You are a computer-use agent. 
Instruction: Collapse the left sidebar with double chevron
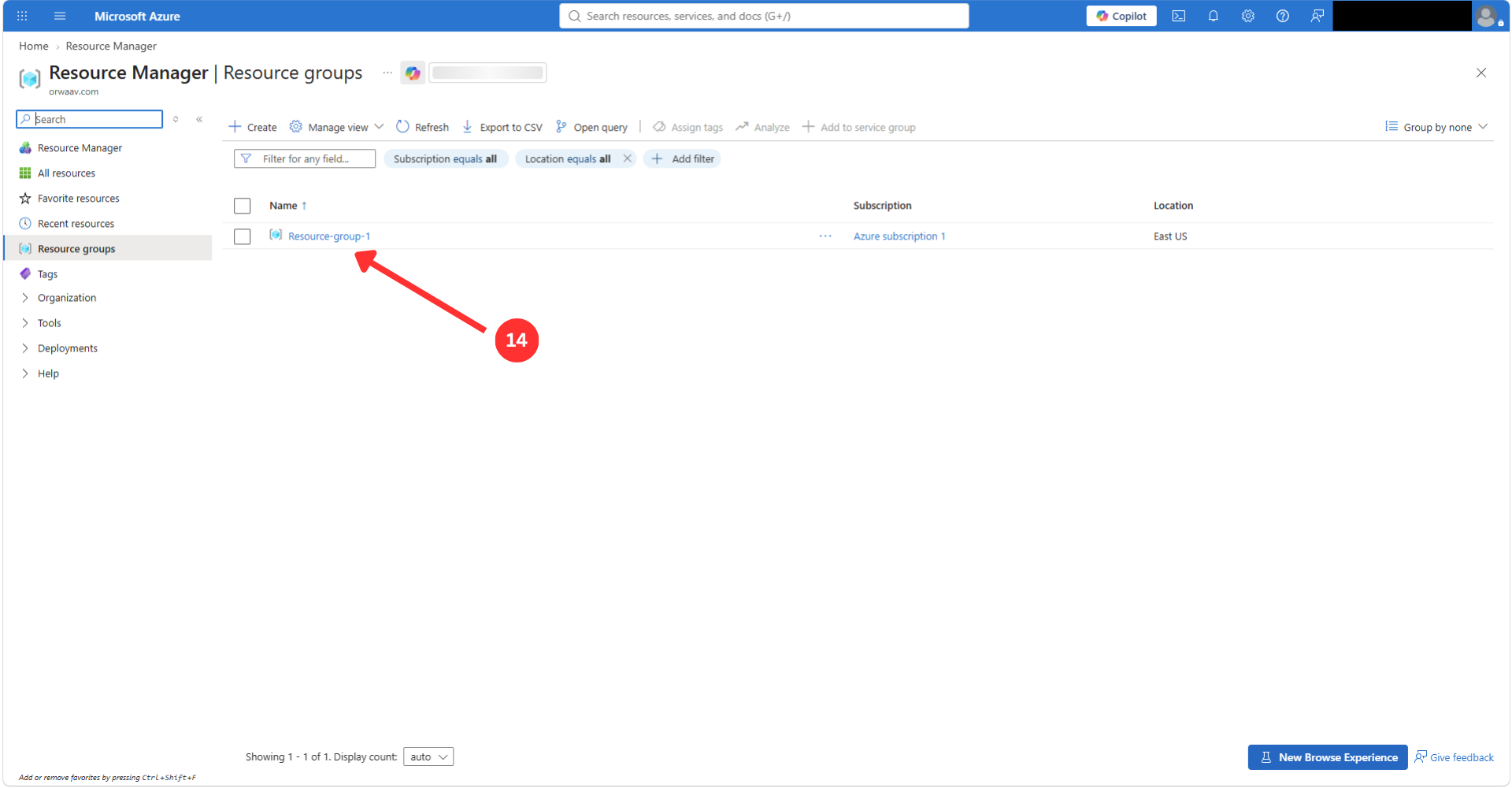point(199,119)
